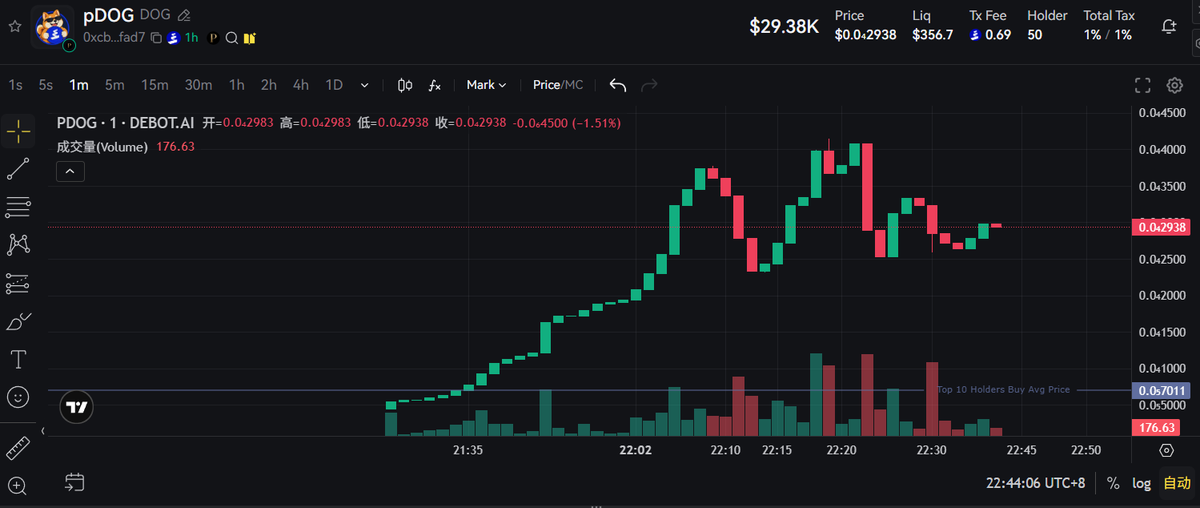1200x508 pixels.
Task: Open timezone menu 22:44:06 UTC+8
Action: click(1035, 483)
